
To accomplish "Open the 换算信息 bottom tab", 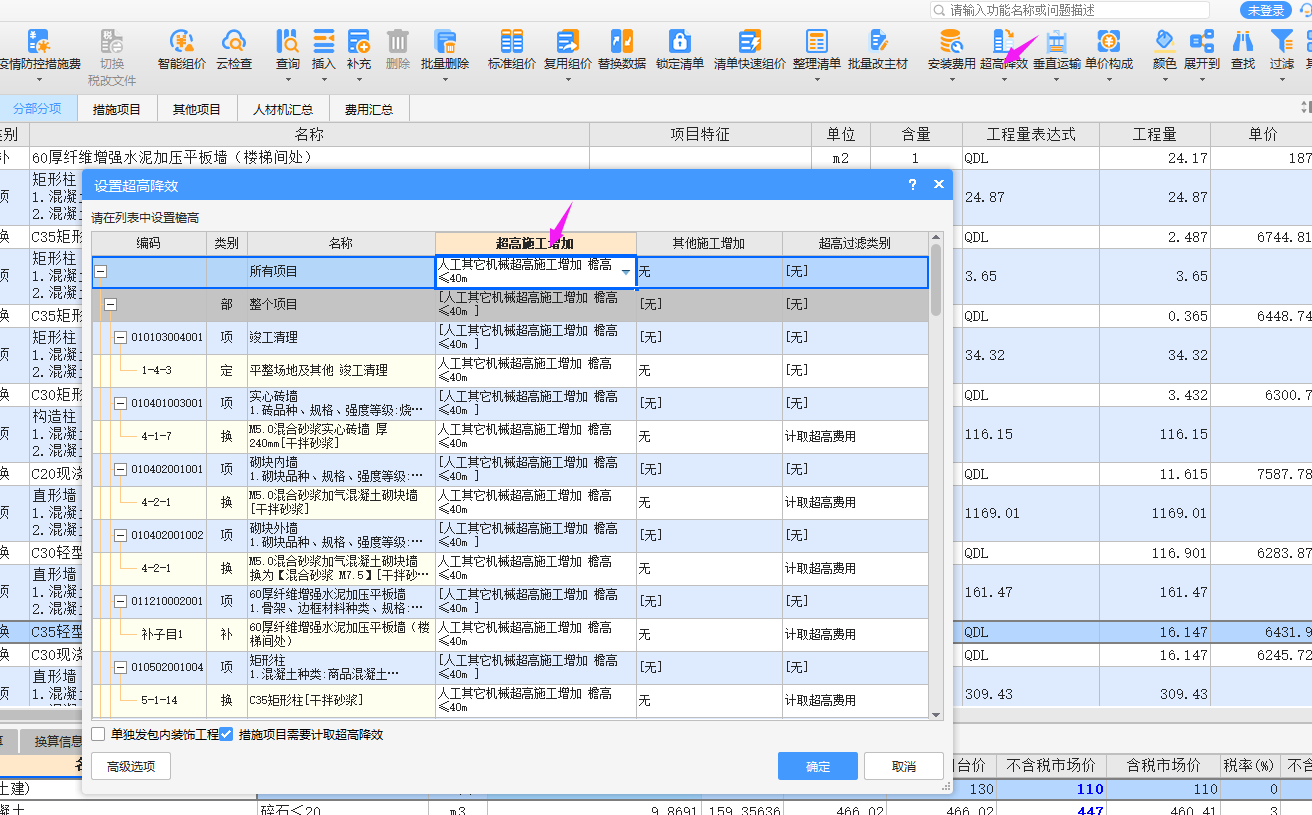I will 59,741.
